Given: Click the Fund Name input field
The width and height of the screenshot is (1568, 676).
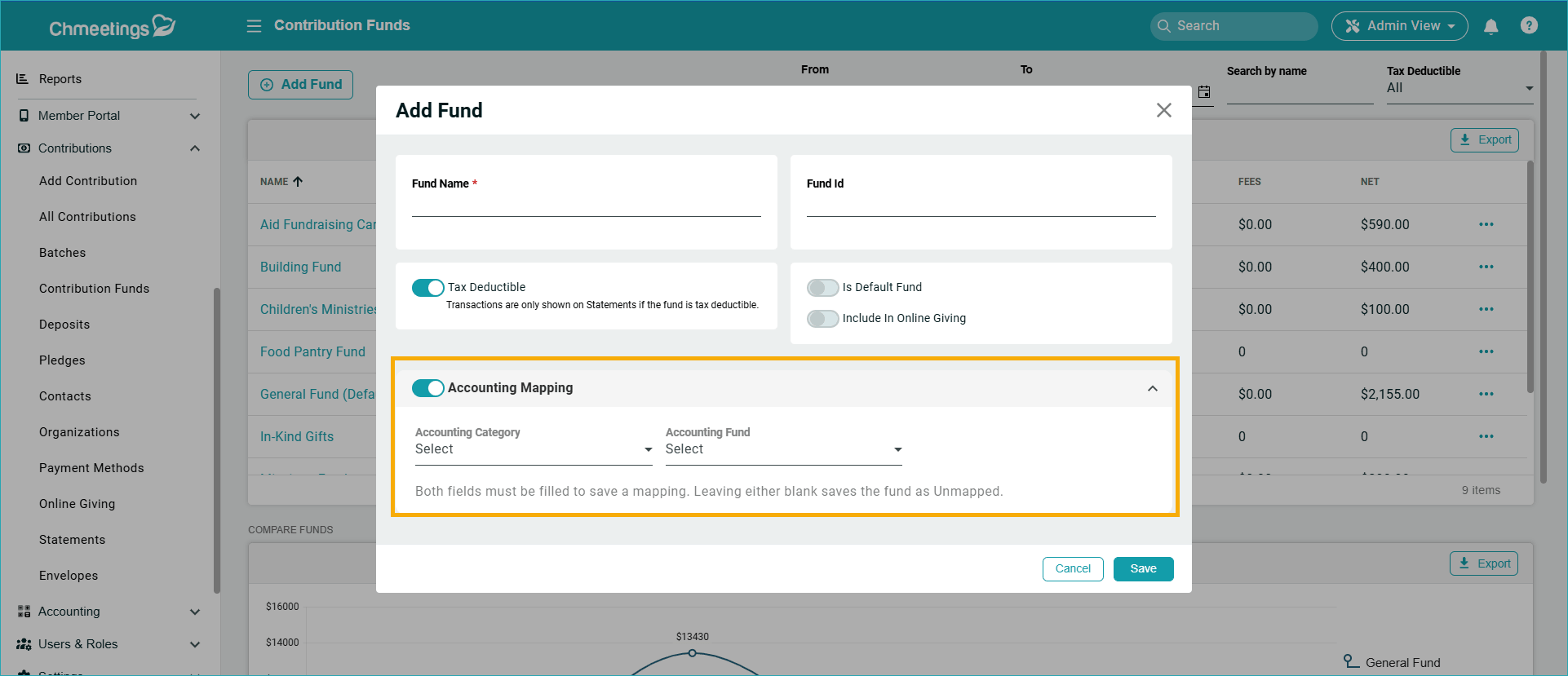Looking at the screenshot, I should point(587,205).
